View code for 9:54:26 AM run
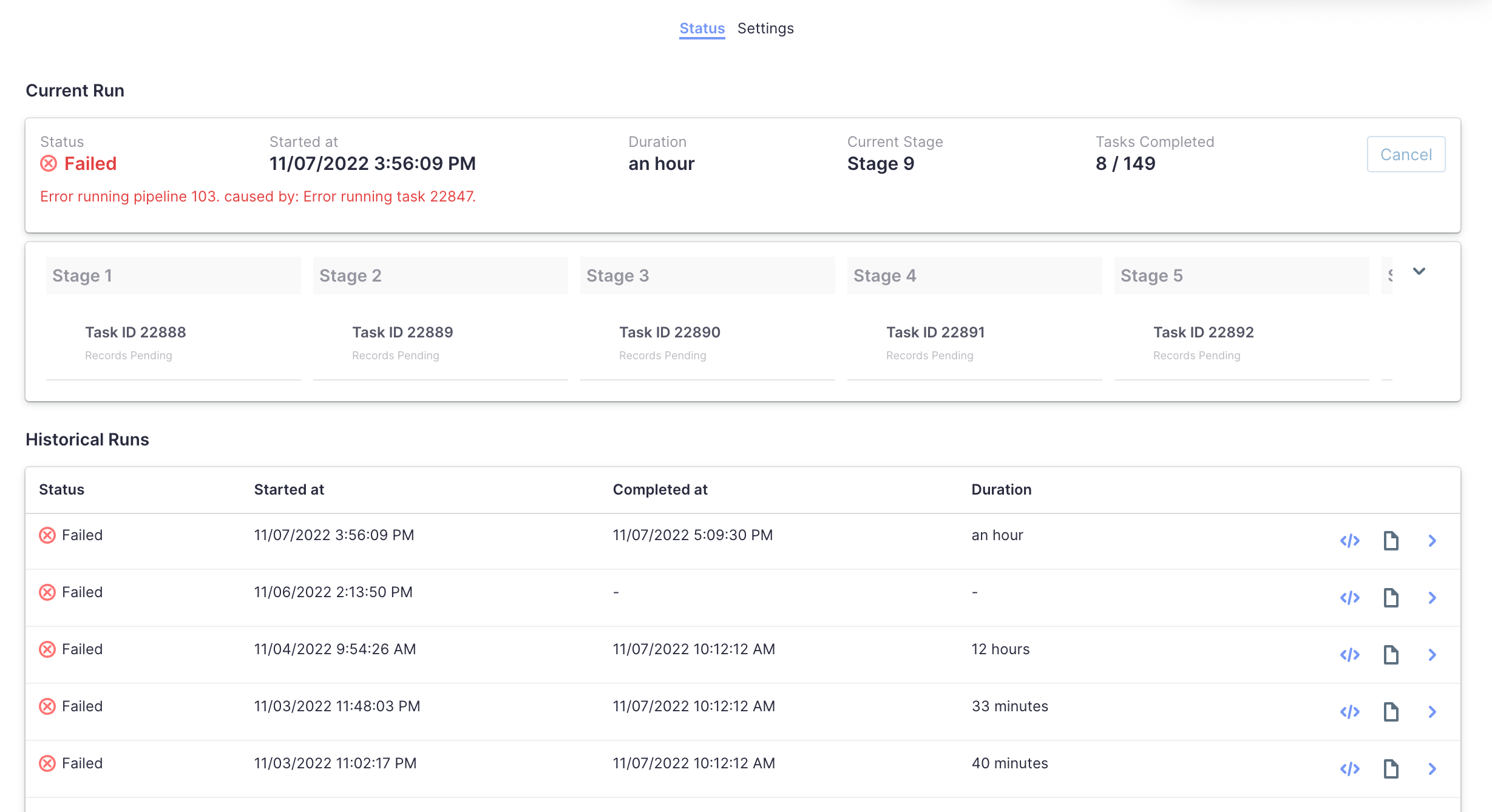 point(1349,655)
